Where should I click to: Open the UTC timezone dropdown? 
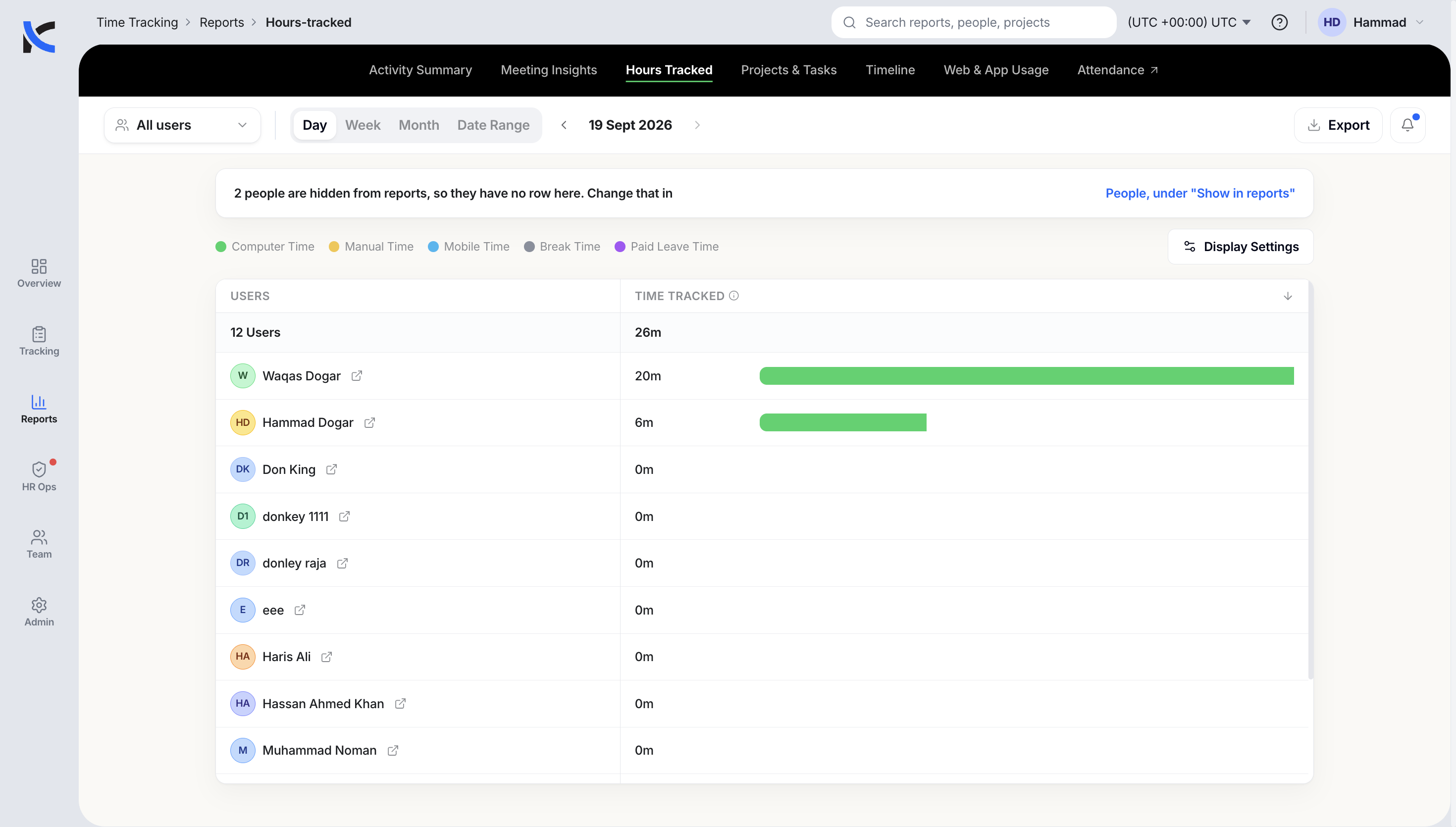click(1189, 22)
